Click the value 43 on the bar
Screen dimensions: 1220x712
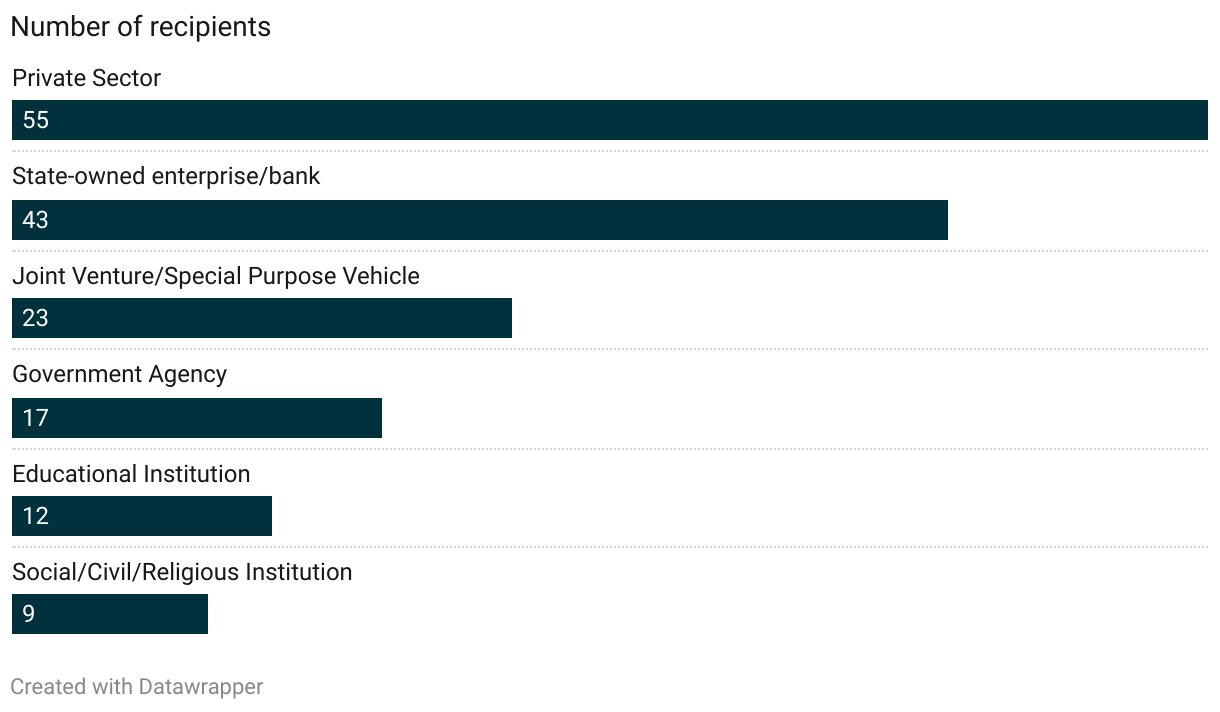point(35,220)
